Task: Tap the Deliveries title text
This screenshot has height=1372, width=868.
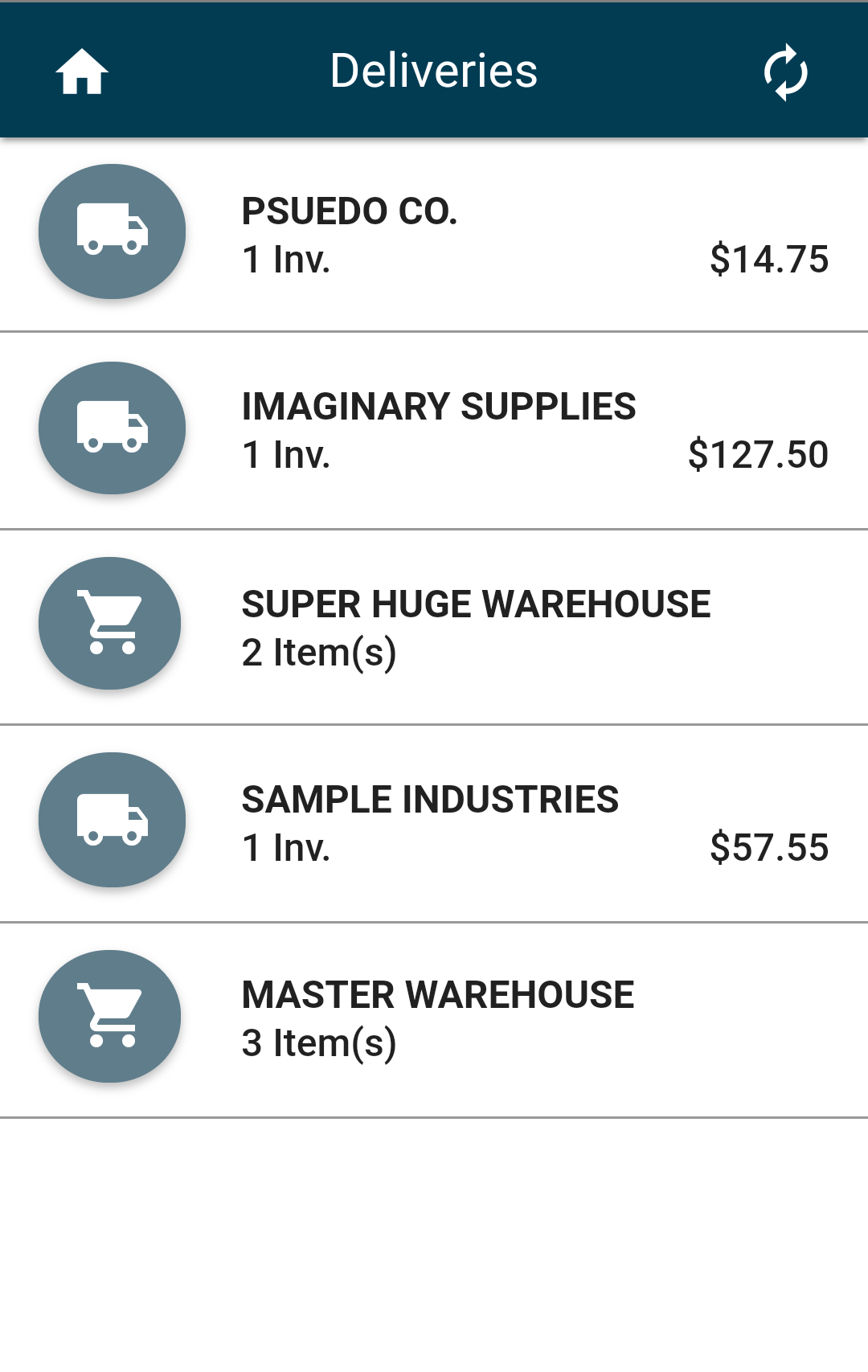Action: [434, 71]
